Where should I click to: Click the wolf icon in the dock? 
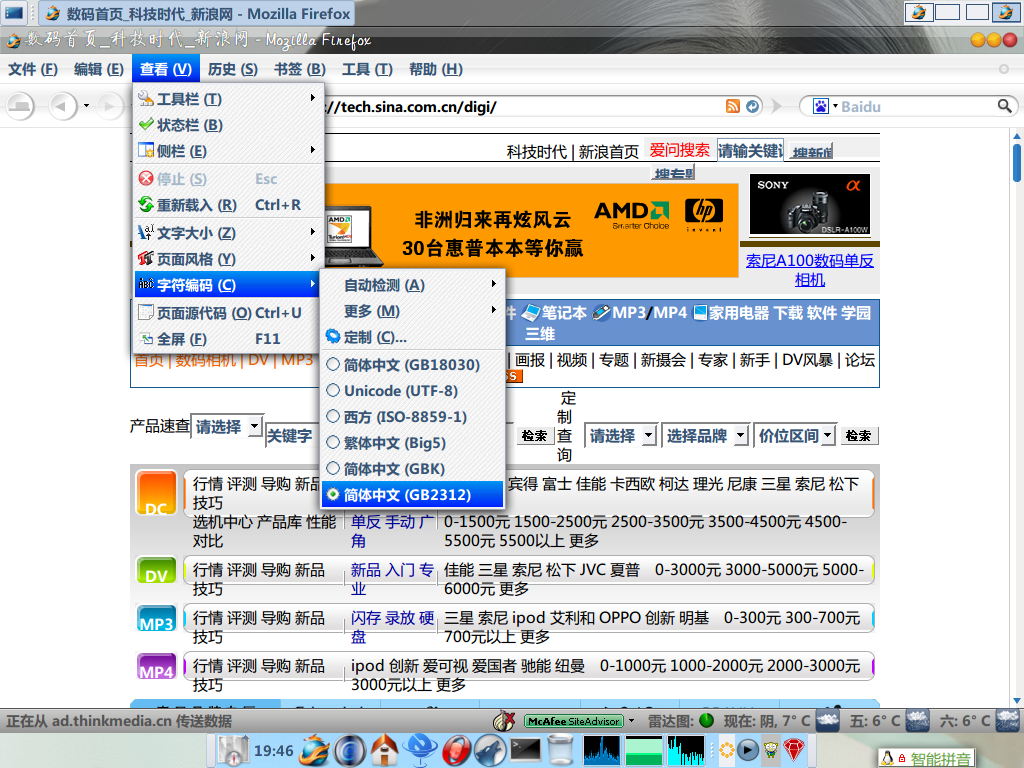(490, 750)
